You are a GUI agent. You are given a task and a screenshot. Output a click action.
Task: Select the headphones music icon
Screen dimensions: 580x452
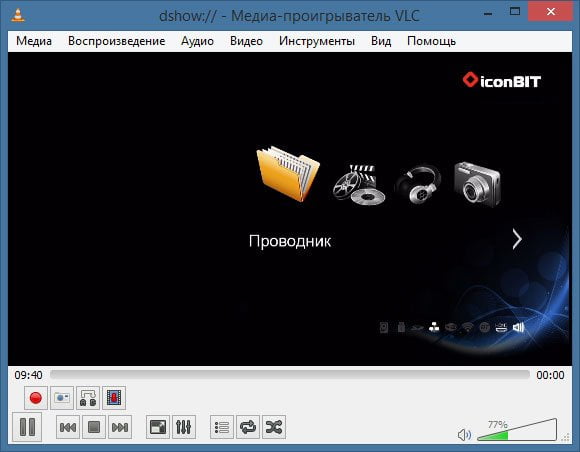click(x=418, y=184)
